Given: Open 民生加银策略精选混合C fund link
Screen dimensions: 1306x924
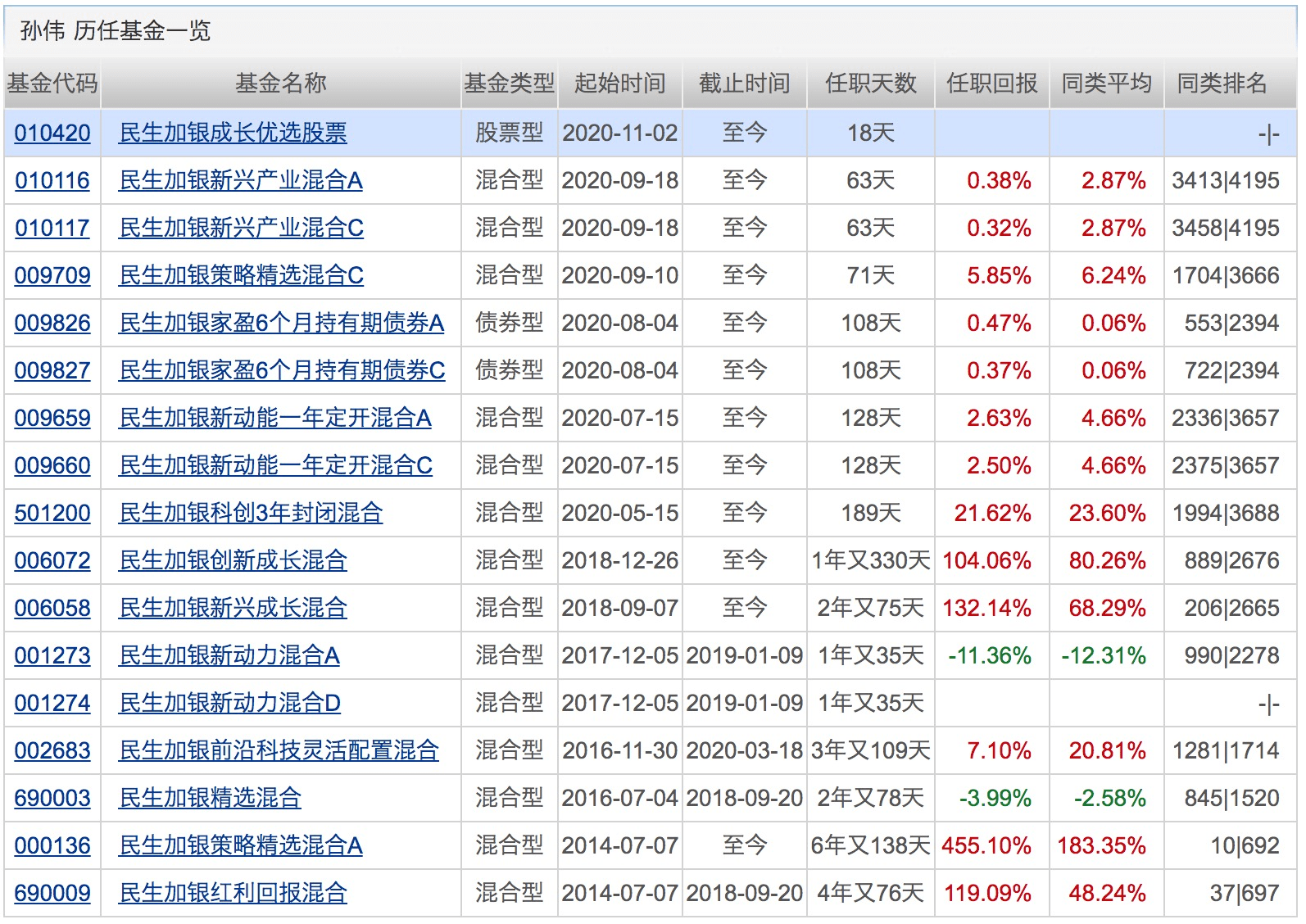Looking at the screenshot, I should tap(242, 275).
